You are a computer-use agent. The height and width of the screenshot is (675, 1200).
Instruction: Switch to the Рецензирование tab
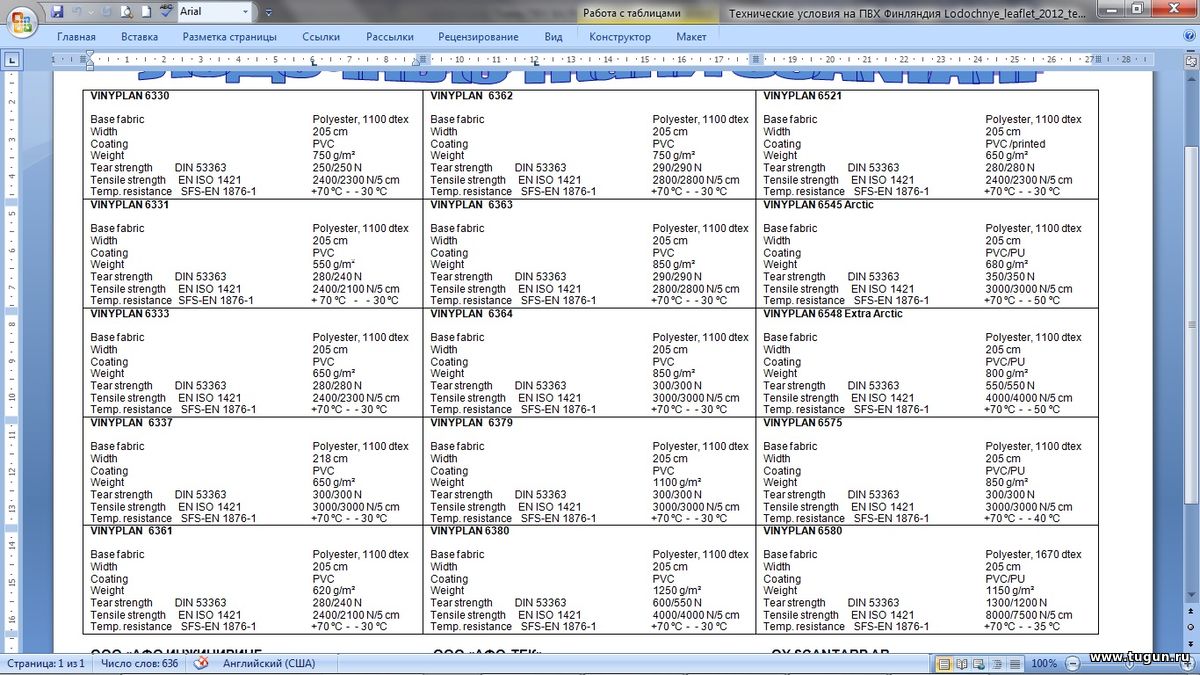[478, 37]
